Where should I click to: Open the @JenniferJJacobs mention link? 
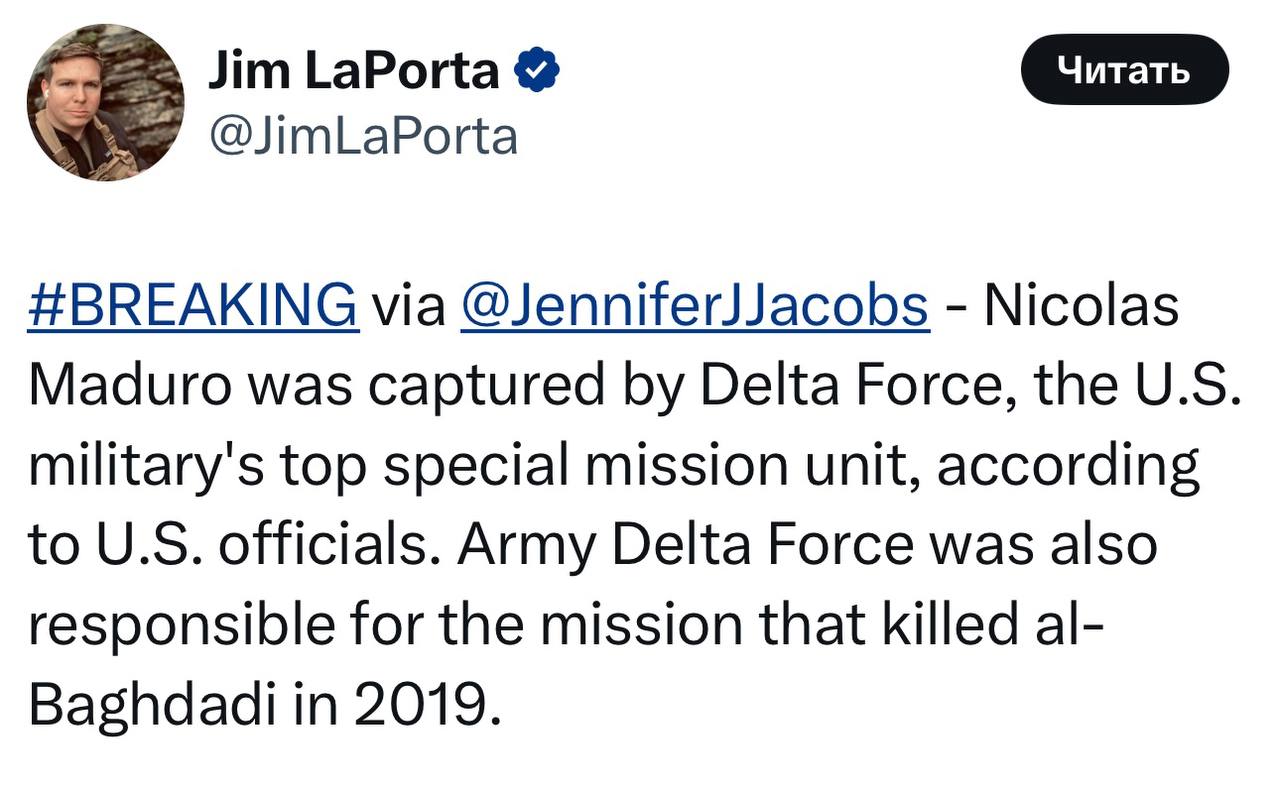694,306
